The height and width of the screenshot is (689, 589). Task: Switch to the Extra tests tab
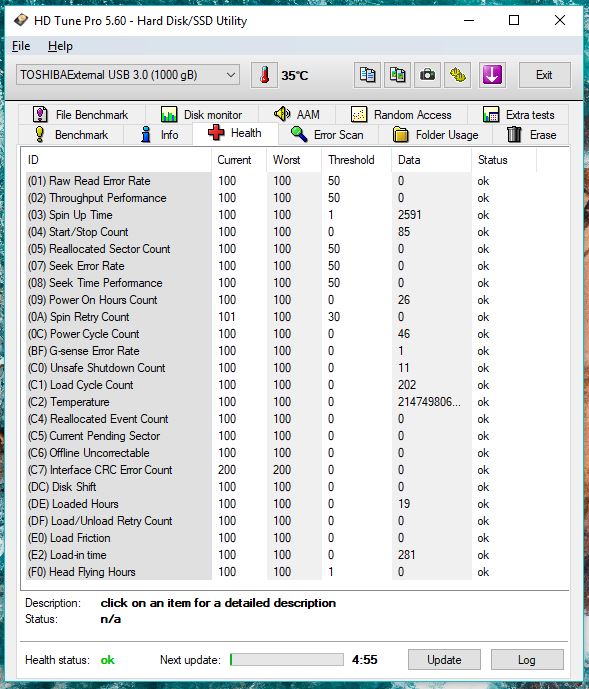(x=518, y=115)
